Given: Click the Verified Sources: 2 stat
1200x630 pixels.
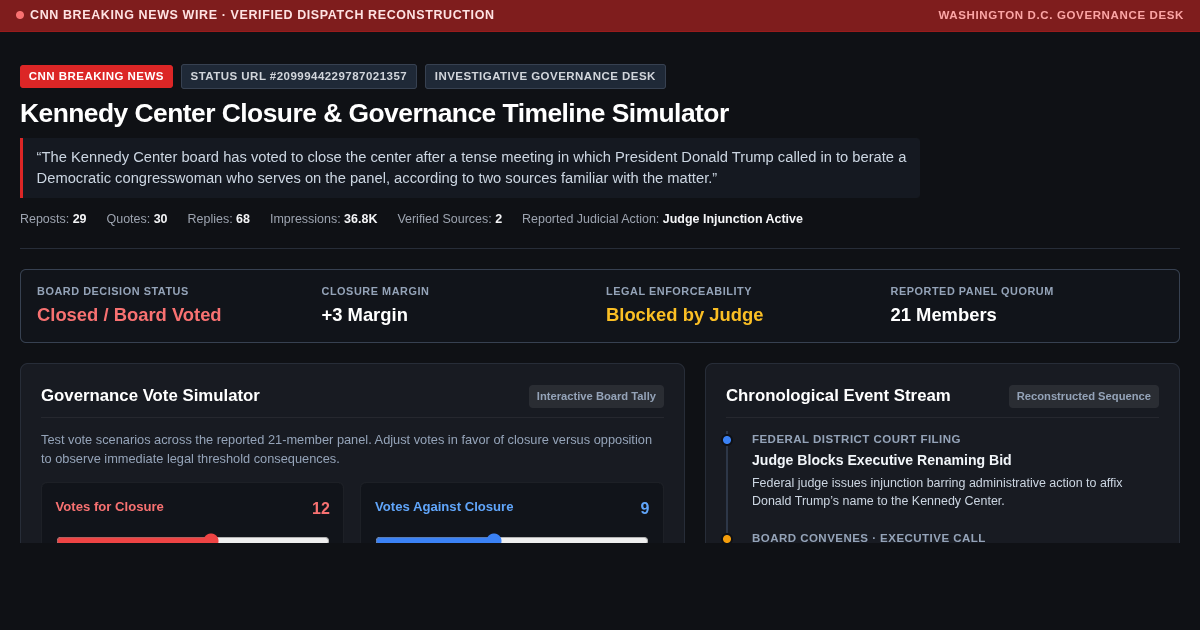Looking at the screenshot, I should click(x=450, y=219).
